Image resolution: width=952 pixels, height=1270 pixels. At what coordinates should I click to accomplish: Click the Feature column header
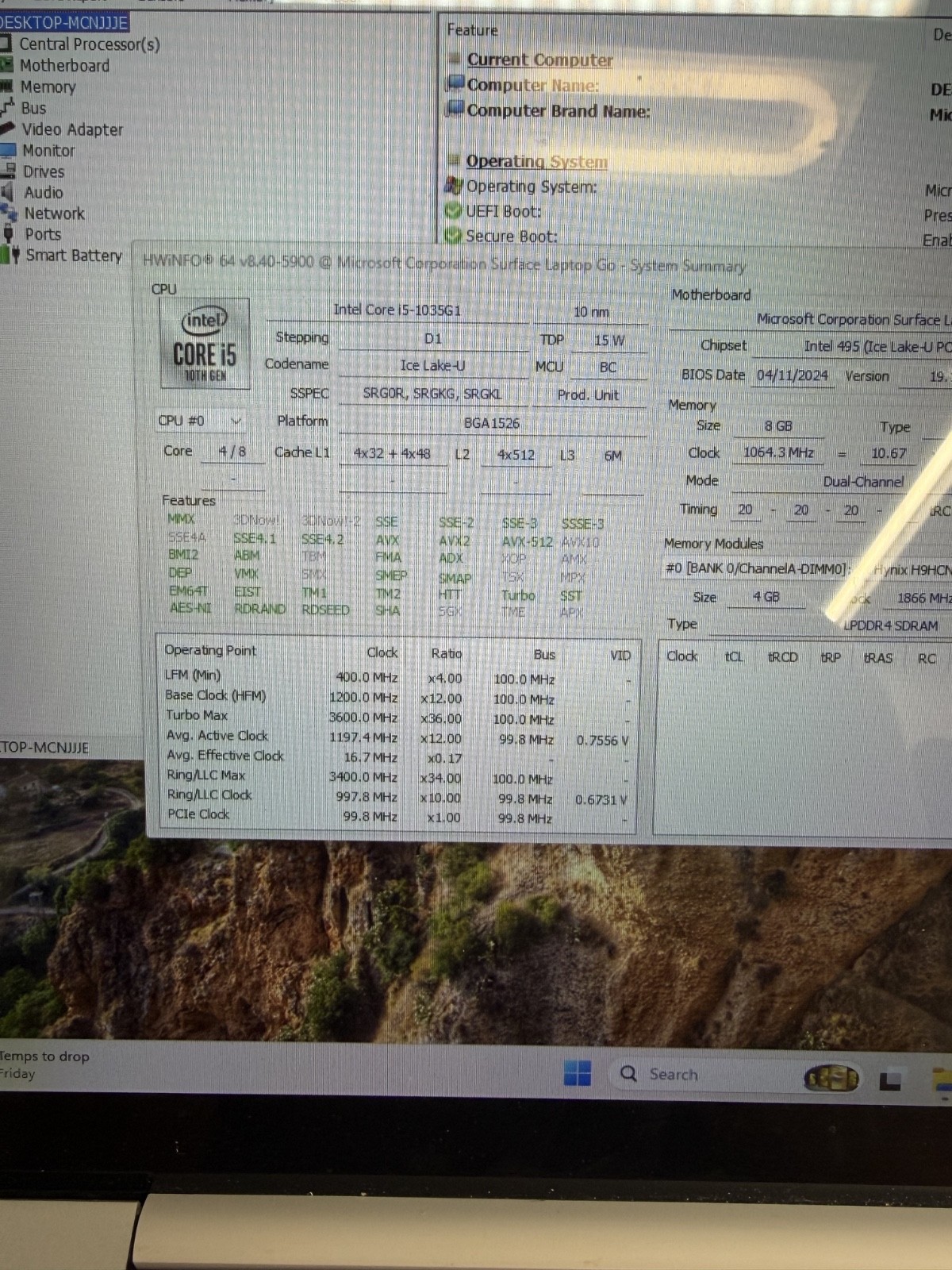[x=472, y=30]
